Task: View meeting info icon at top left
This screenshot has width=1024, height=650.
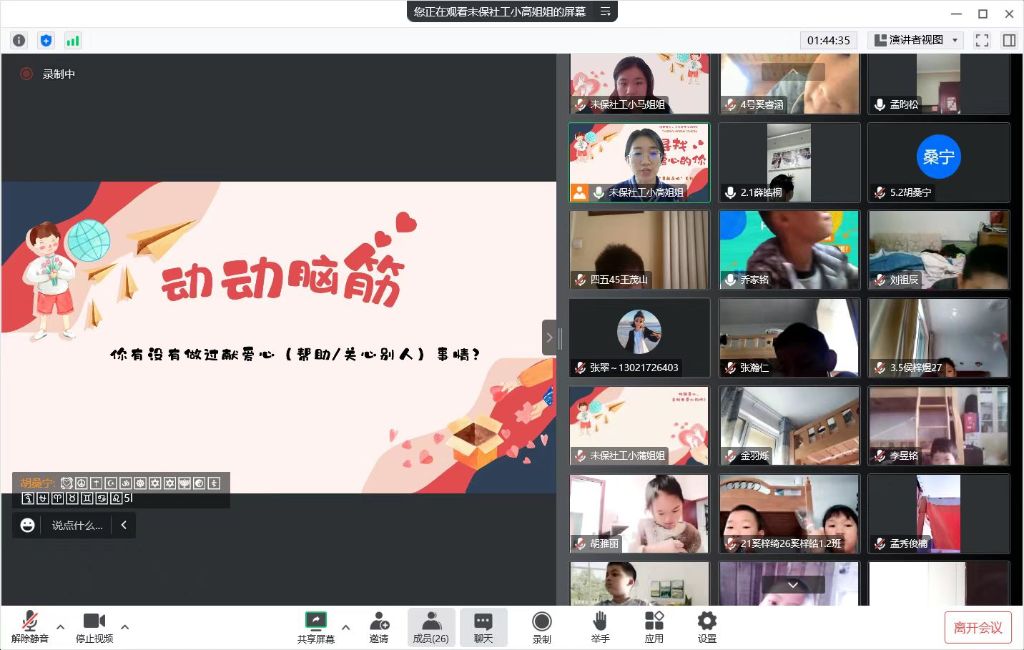Action: [19, 40]
